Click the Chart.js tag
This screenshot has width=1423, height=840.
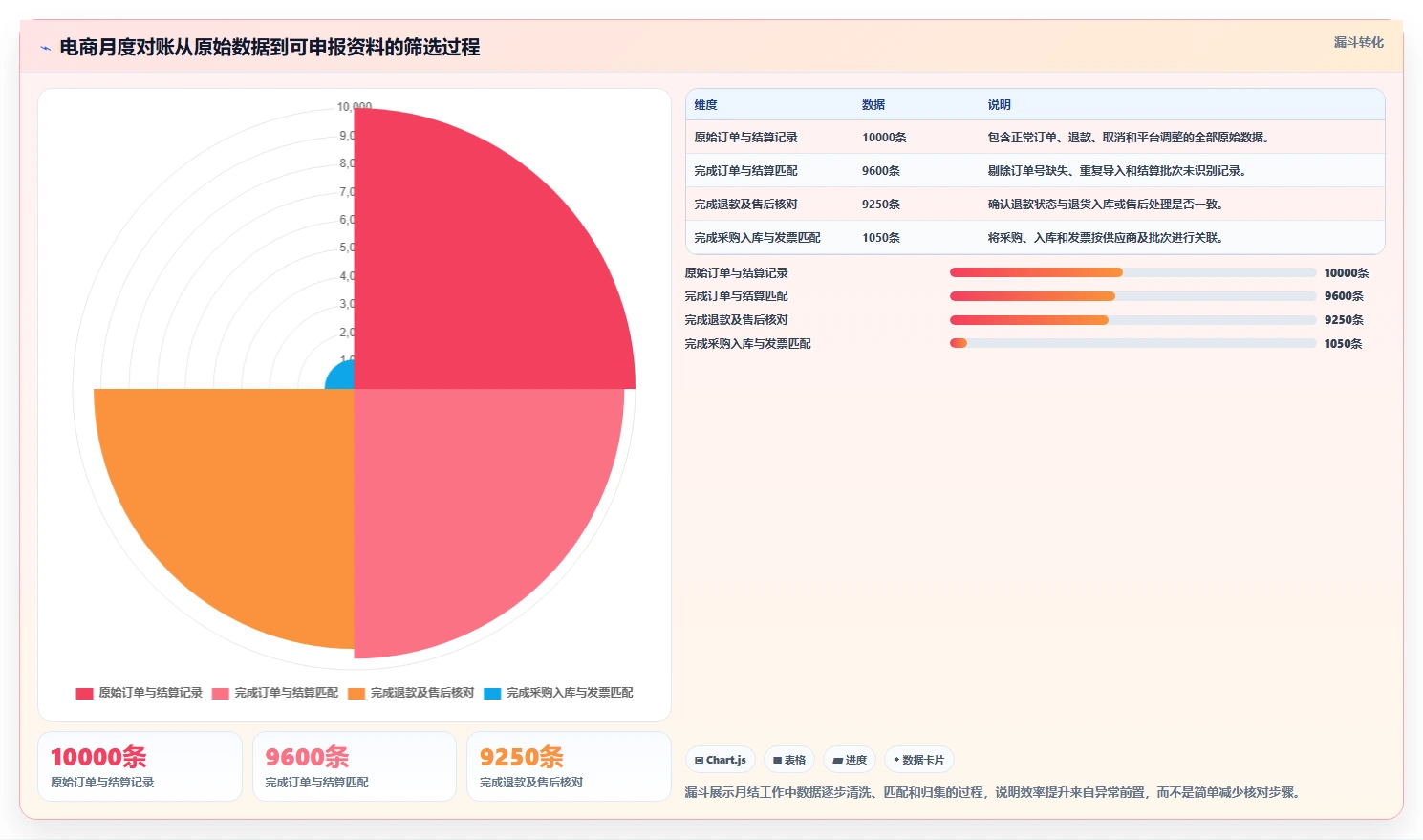(721, 760)
